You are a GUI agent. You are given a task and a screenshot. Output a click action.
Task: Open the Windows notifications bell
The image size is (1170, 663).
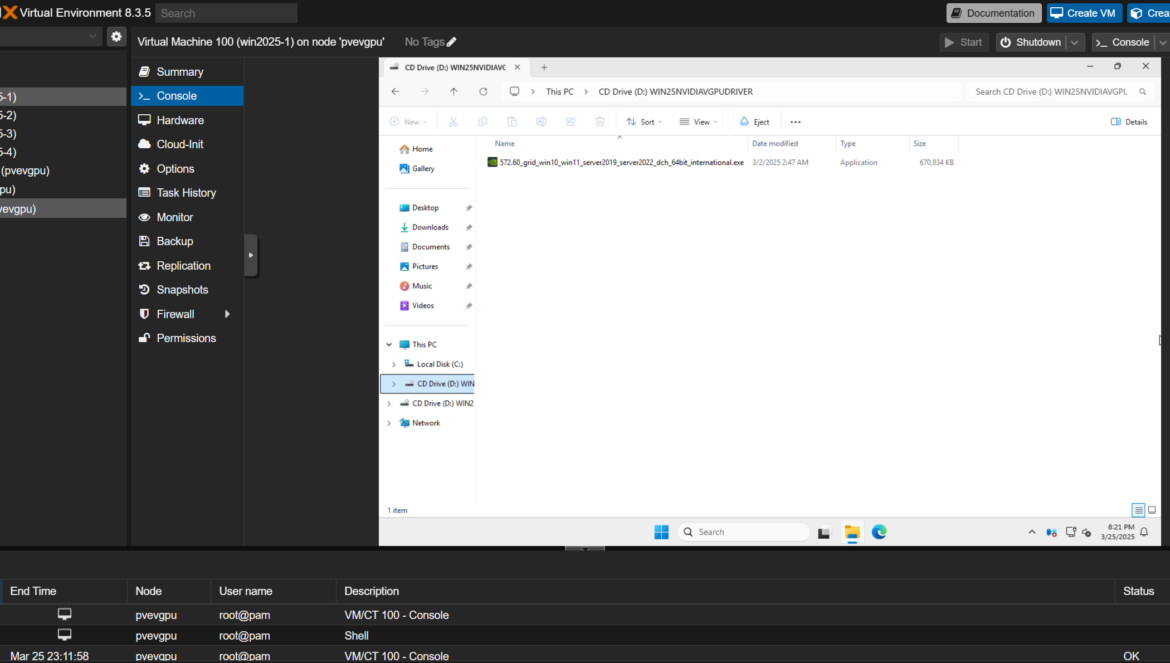pos(1144,532)
